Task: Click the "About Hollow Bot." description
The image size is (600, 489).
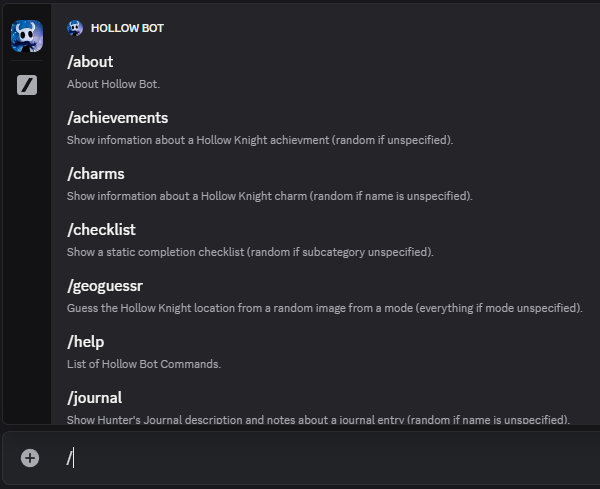Action: point(113,84)
